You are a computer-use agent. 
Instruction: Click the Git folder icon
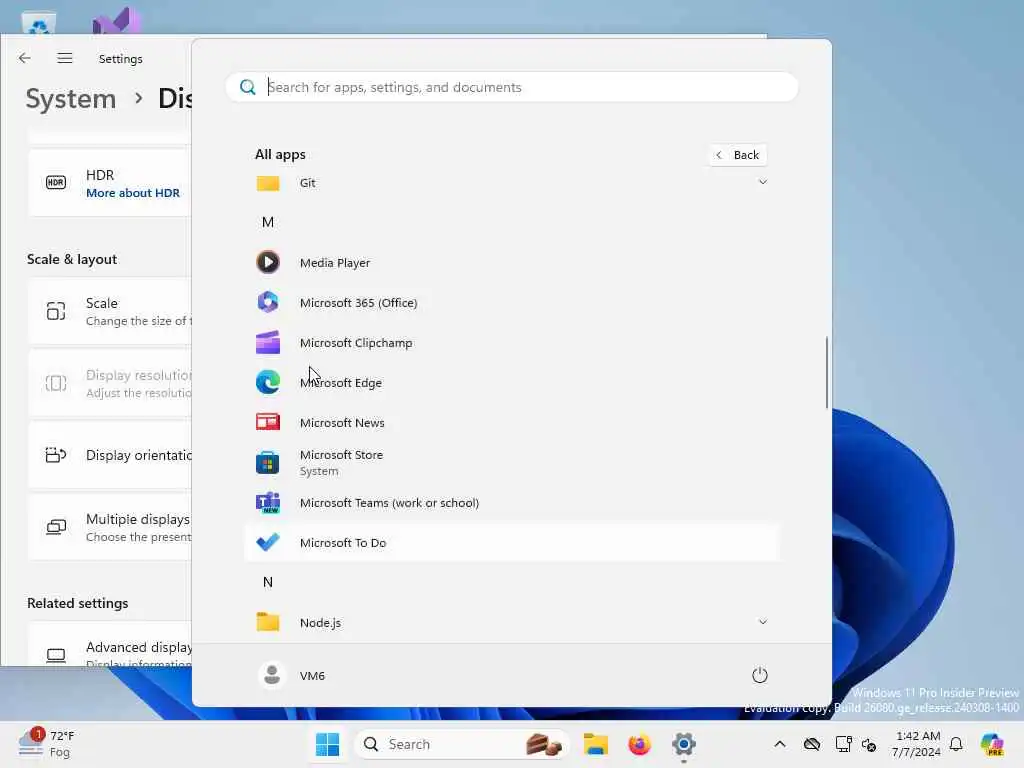[268, 184]
